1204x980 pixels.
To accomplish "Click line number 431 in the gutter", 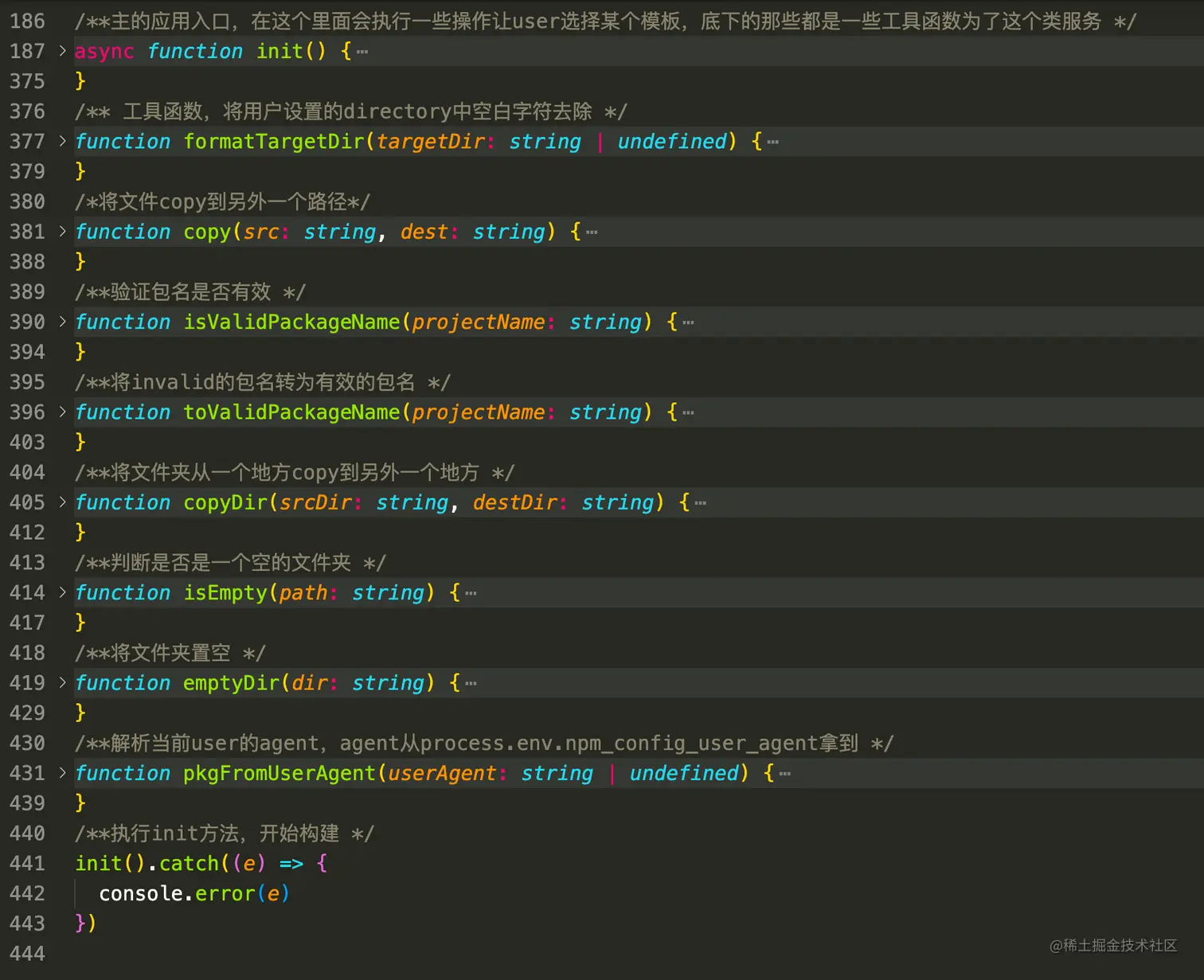I will point(27,773).
